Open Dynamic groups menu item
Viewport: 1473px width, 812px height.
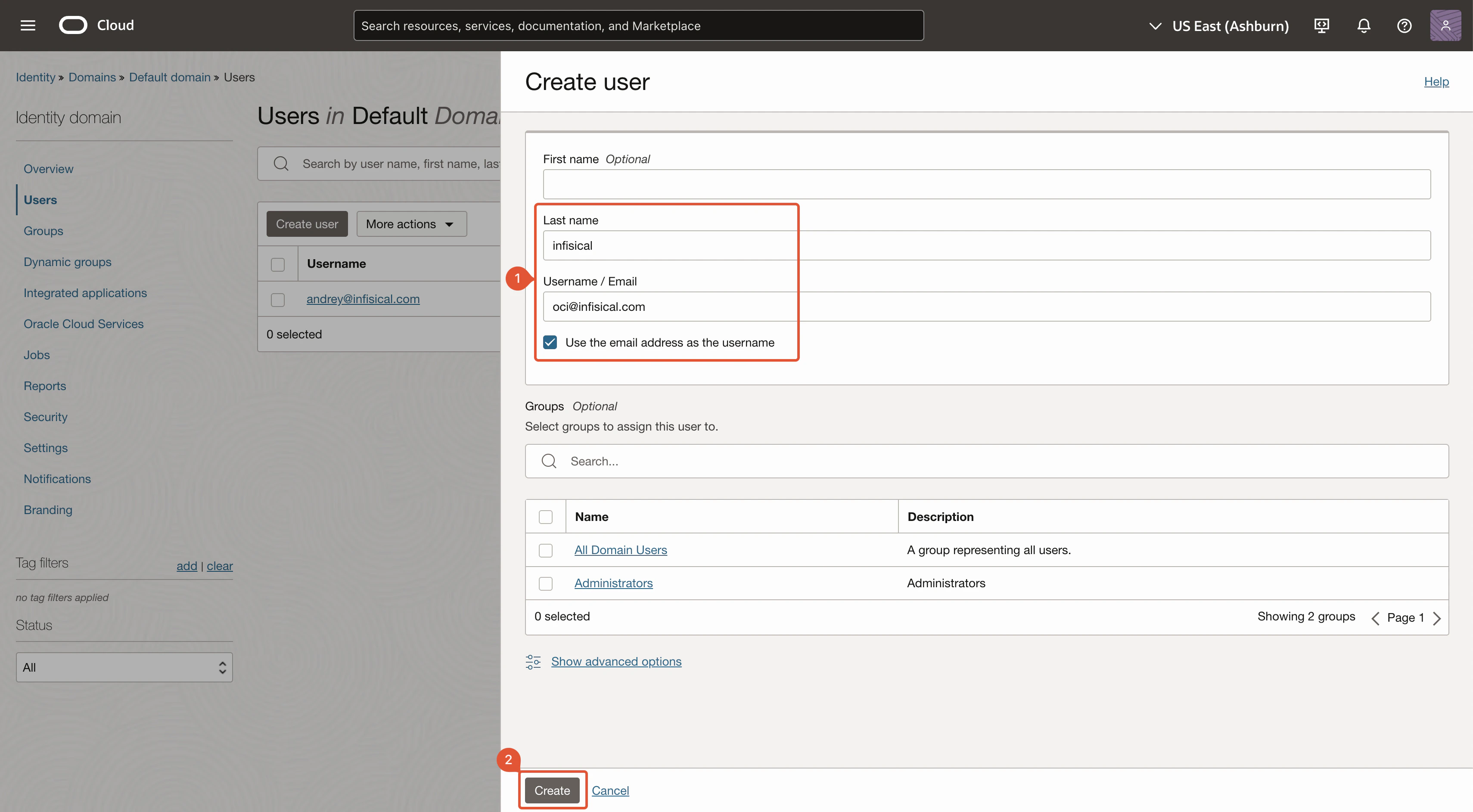[68, 262]
